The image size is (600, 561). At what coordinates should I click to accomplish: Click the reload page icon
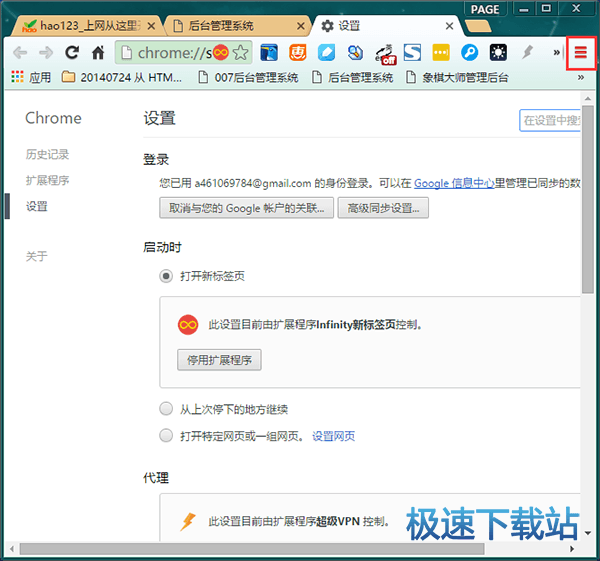[x=72, y=53]
